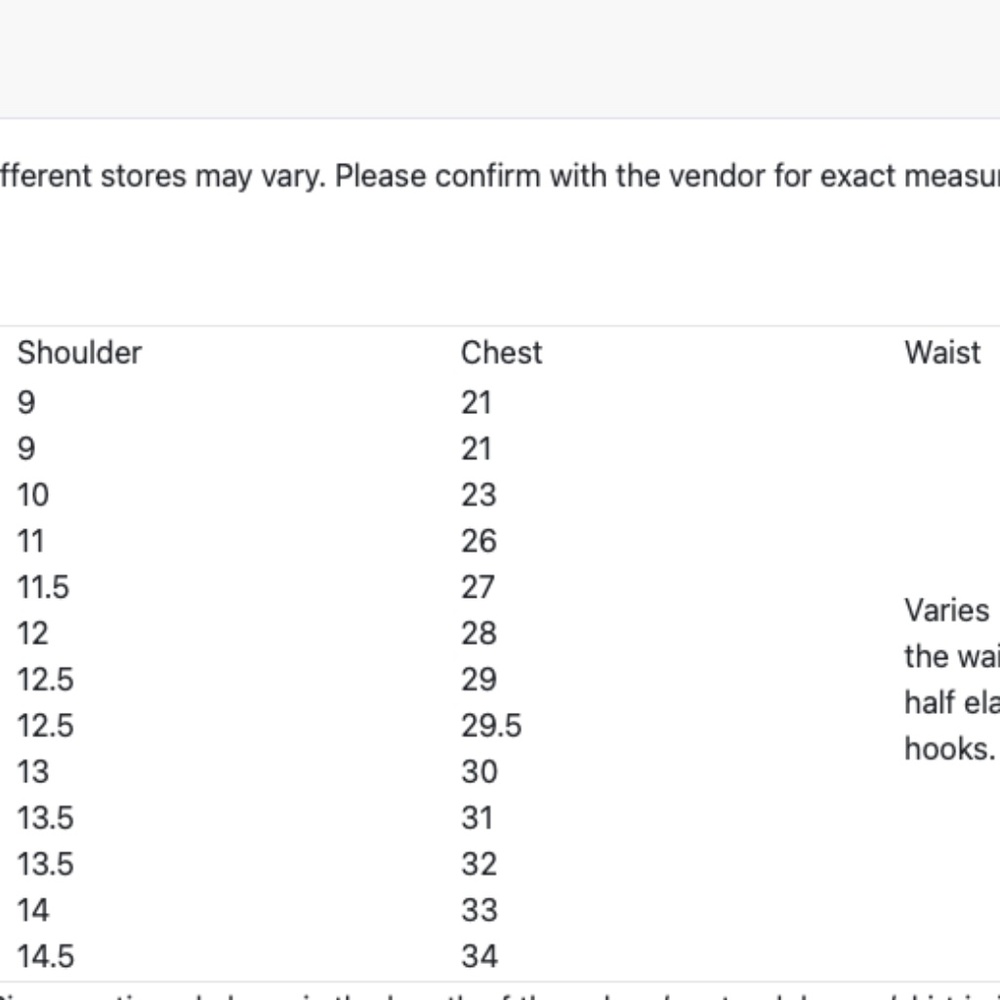Select the chest value 23 cell

[479, 495]
